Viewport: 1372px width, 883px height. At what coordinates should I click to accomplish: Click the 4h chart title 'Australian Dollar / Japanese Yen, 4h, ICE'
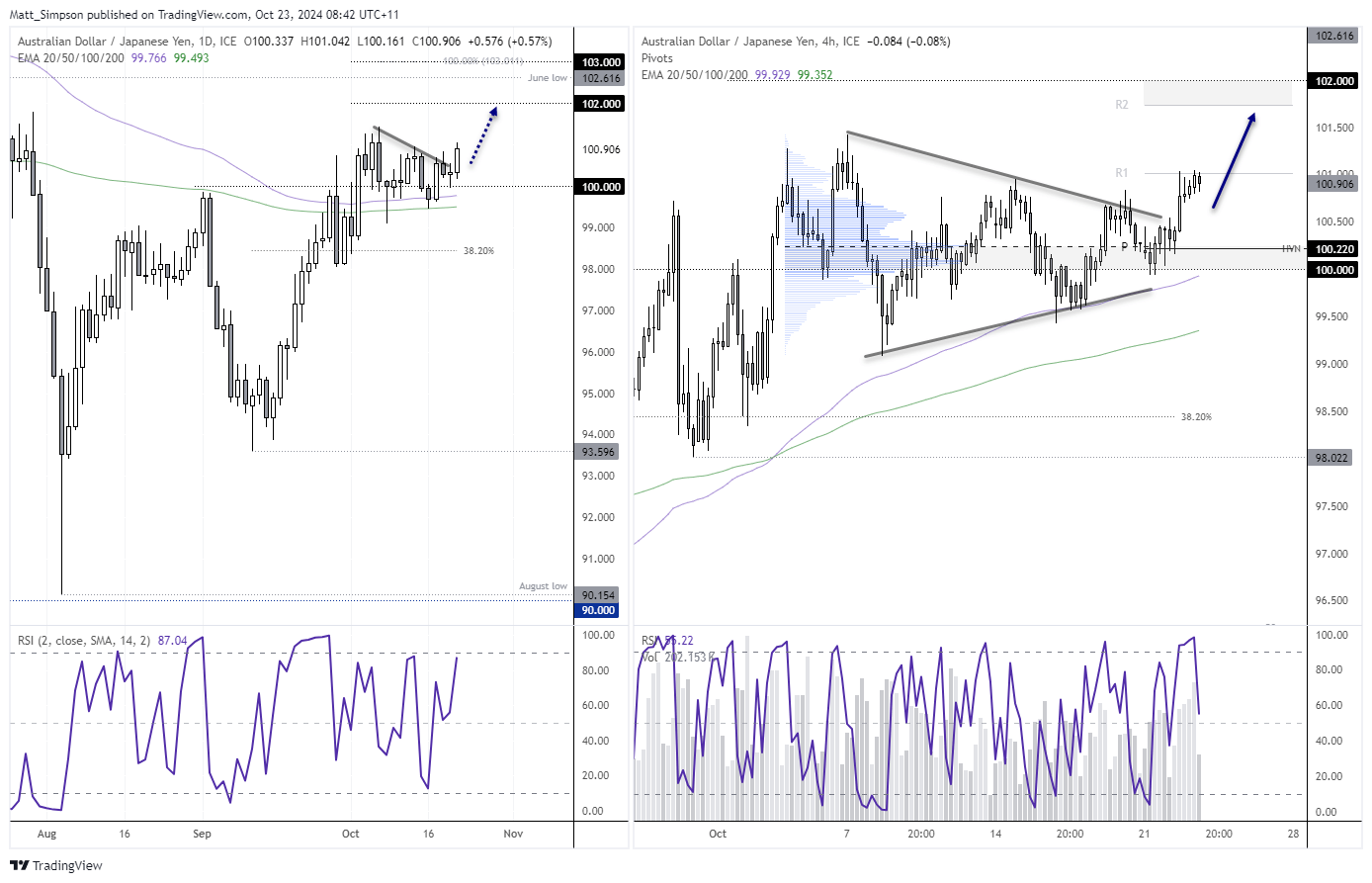click(x=750, y=42)
